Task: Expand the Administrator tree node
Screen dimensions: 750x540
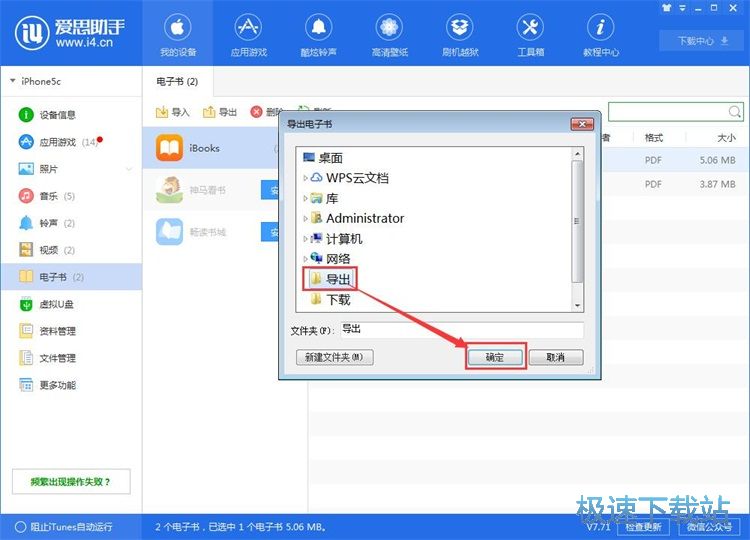Action: 305,218
